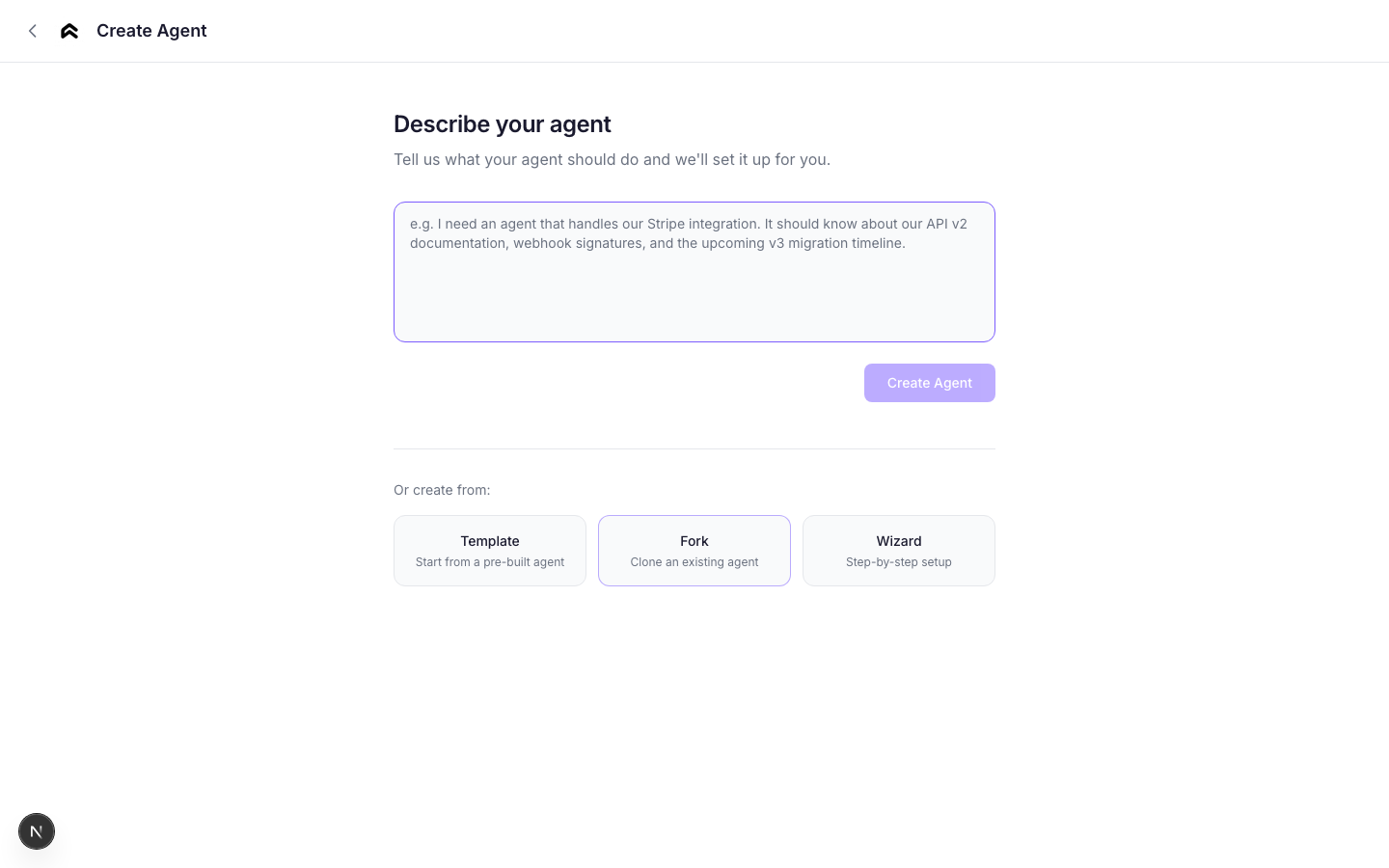
Task: Select 'Clone an existing agent' under Fork
Action: (694, 562)
